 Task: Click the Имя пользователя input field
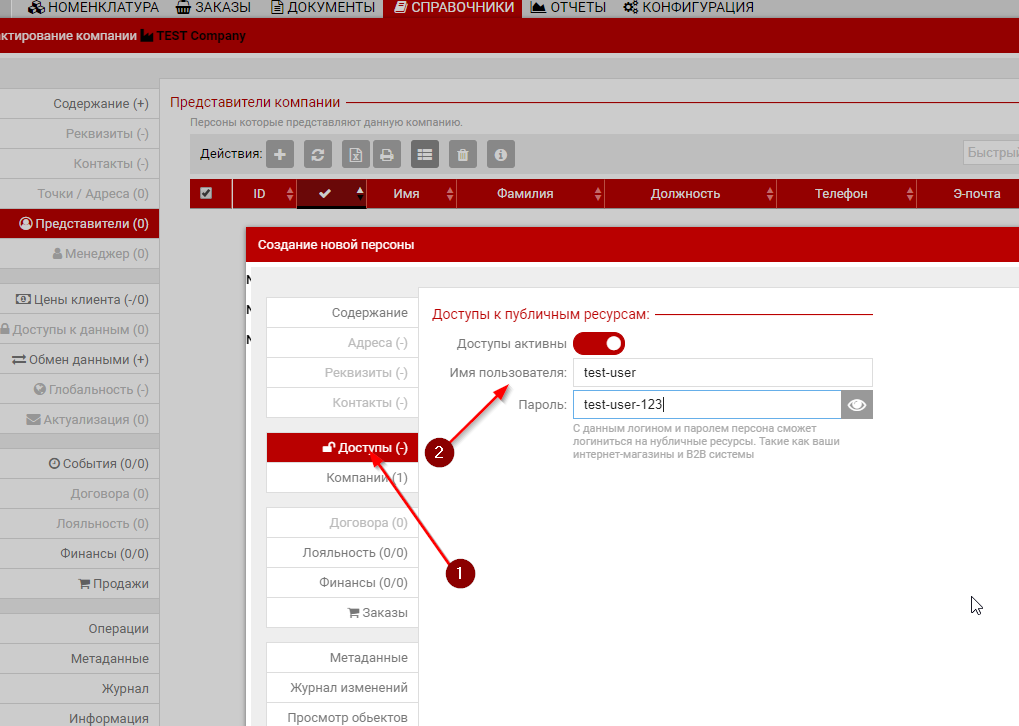[x=722, y=373]
